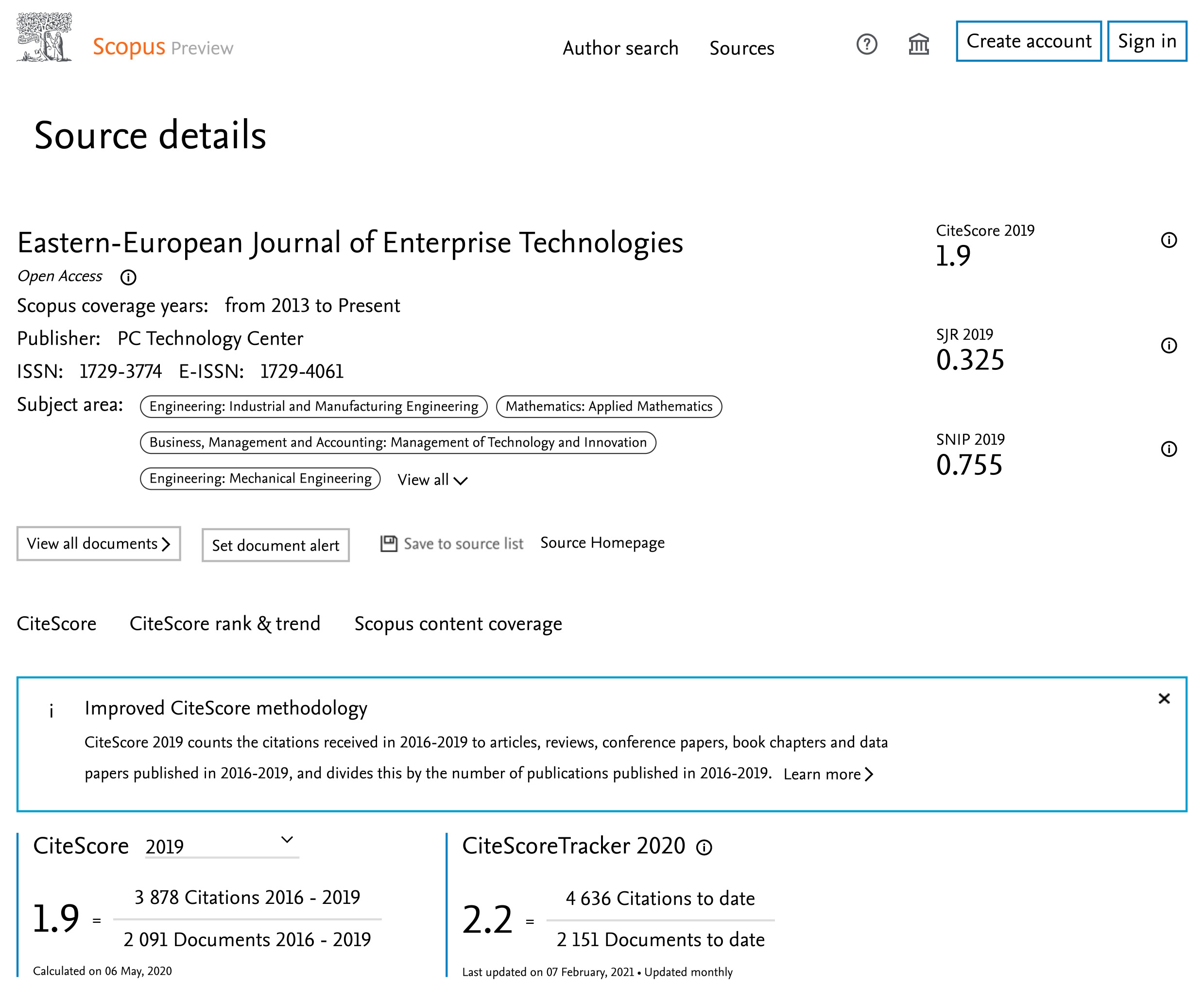Click Last updated on 07 February, 2021 text
This screenshot has height=987, width=1204.
click(x=548, y=972)
